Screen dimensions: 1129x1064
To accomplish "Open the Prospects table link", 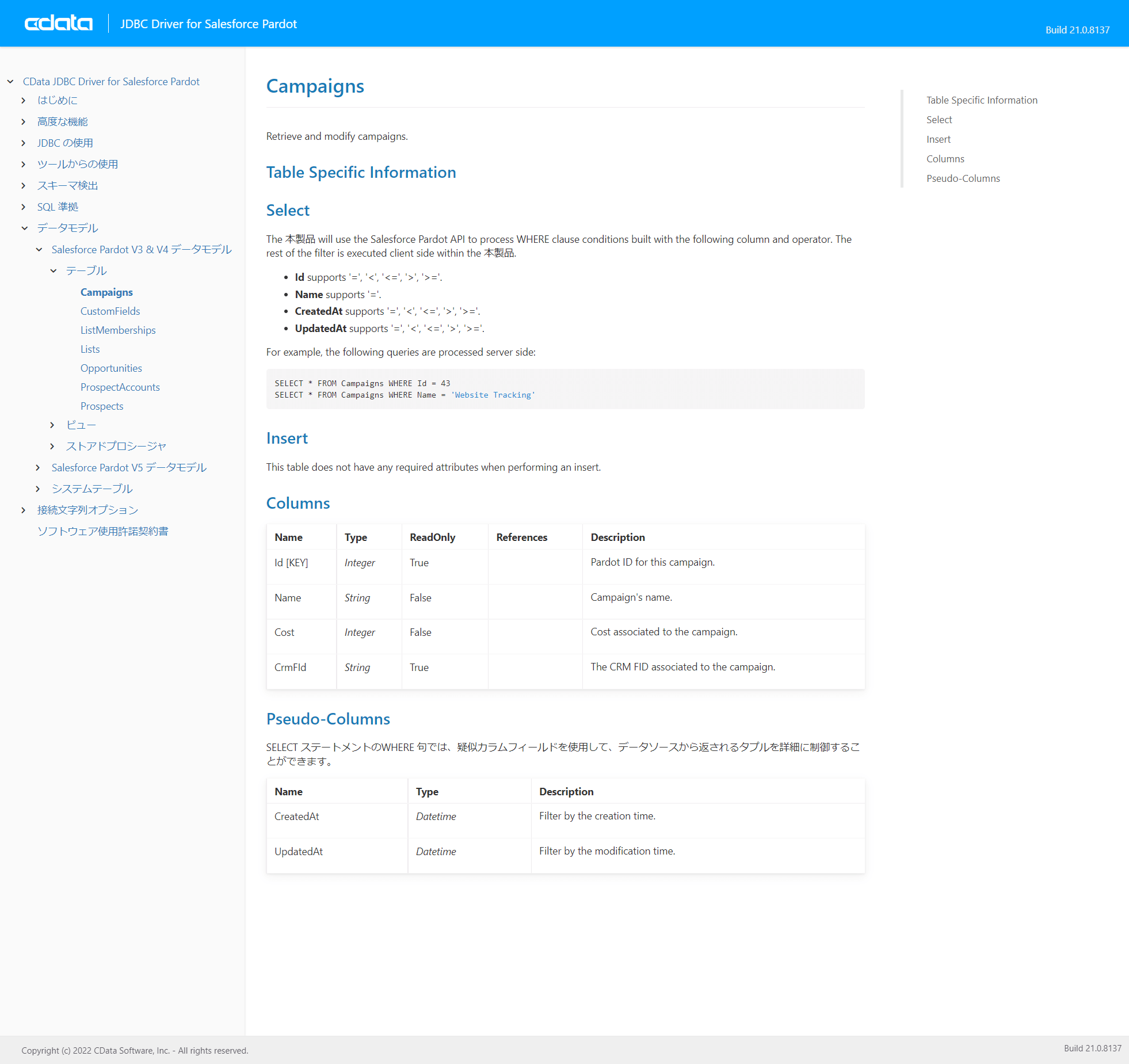I will 102,406.
